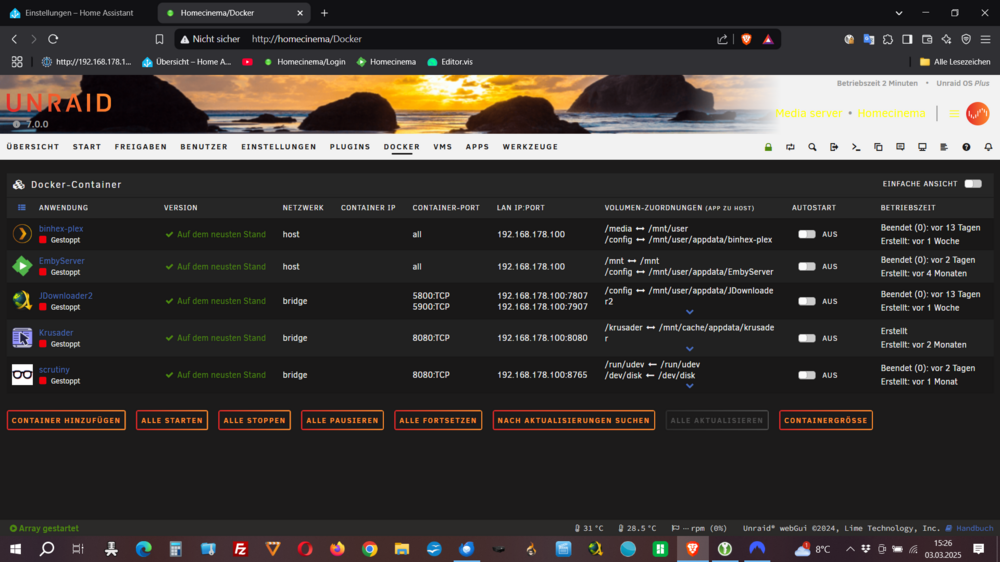The image size is (1000, 562).
Task: Click Alle stoppen button
Action: tap(254, 420)
